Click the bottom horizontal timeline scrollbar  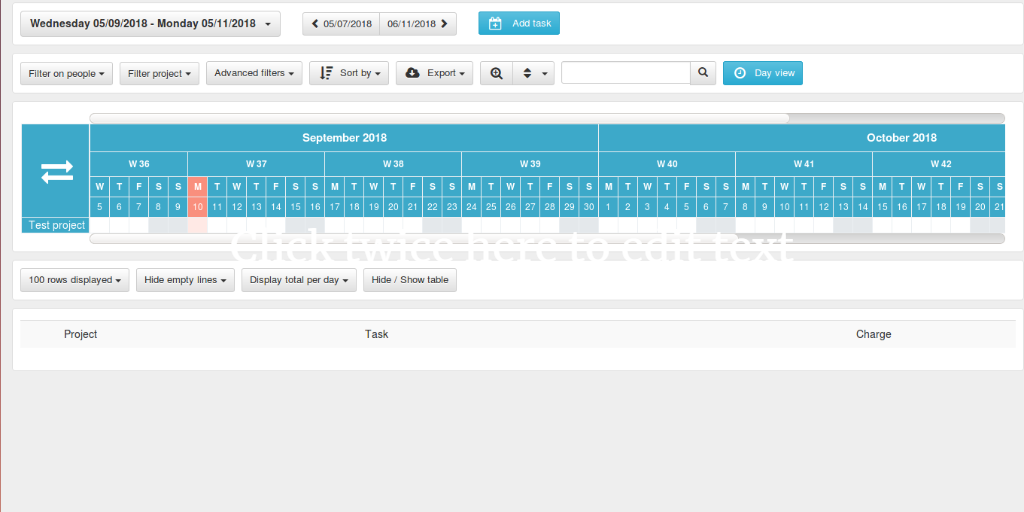pyautogui.click(x=547, y=238)
